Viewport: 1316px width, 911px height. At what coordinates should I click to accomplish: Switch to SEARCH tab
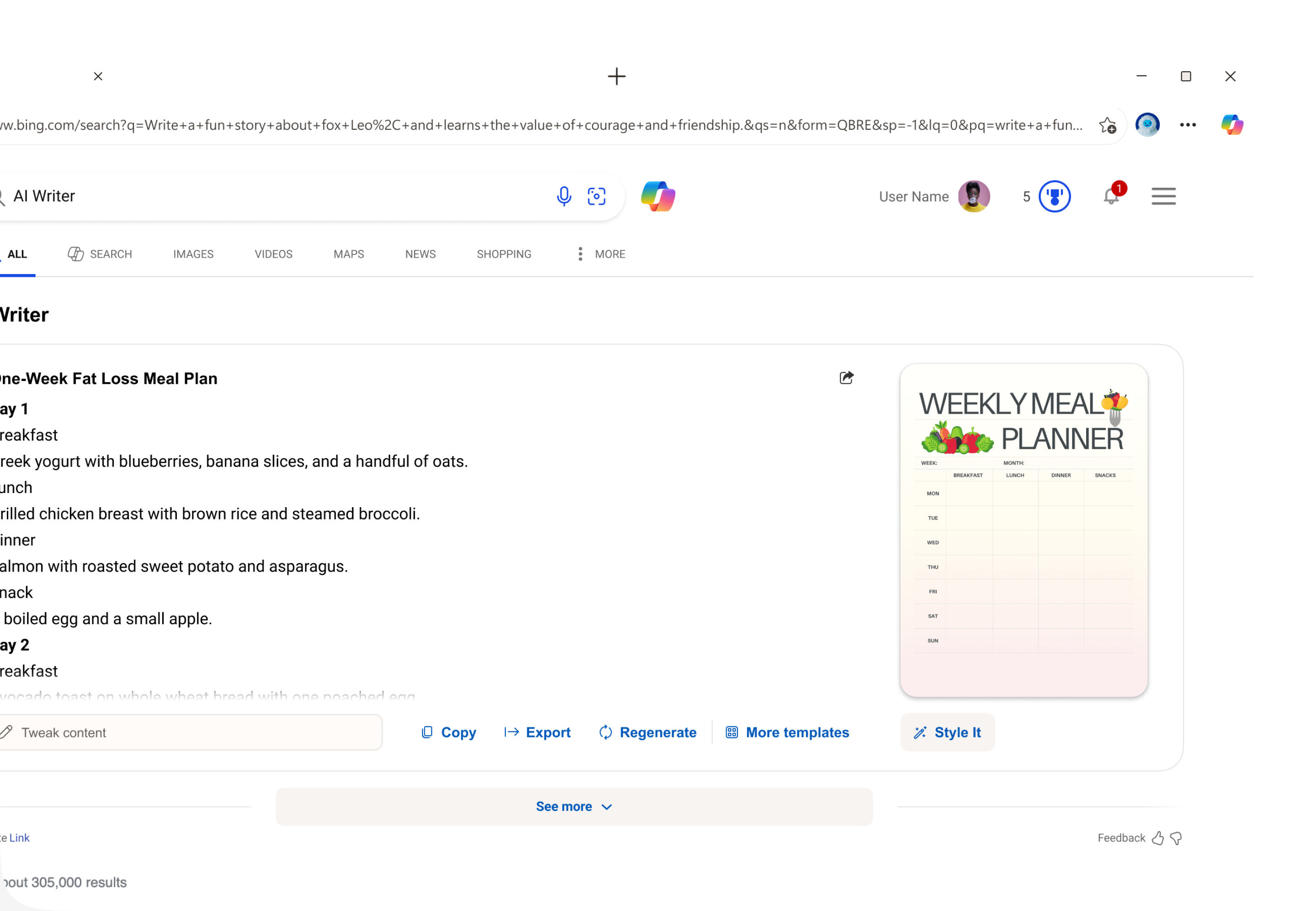[x=100, y=254]
